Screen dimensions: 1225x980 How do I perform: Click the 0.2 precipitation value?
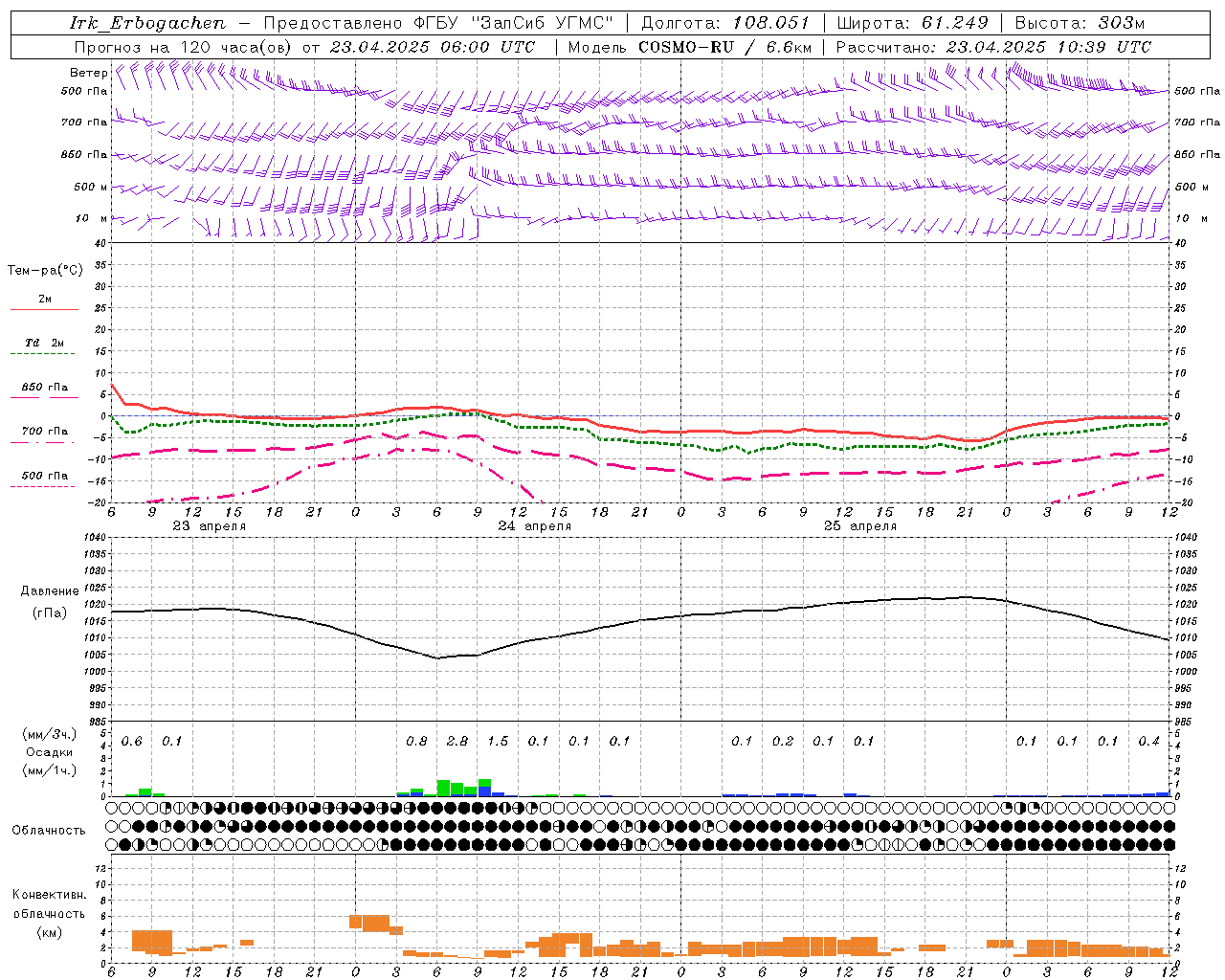pyautogui.click(x=783, y=742)
